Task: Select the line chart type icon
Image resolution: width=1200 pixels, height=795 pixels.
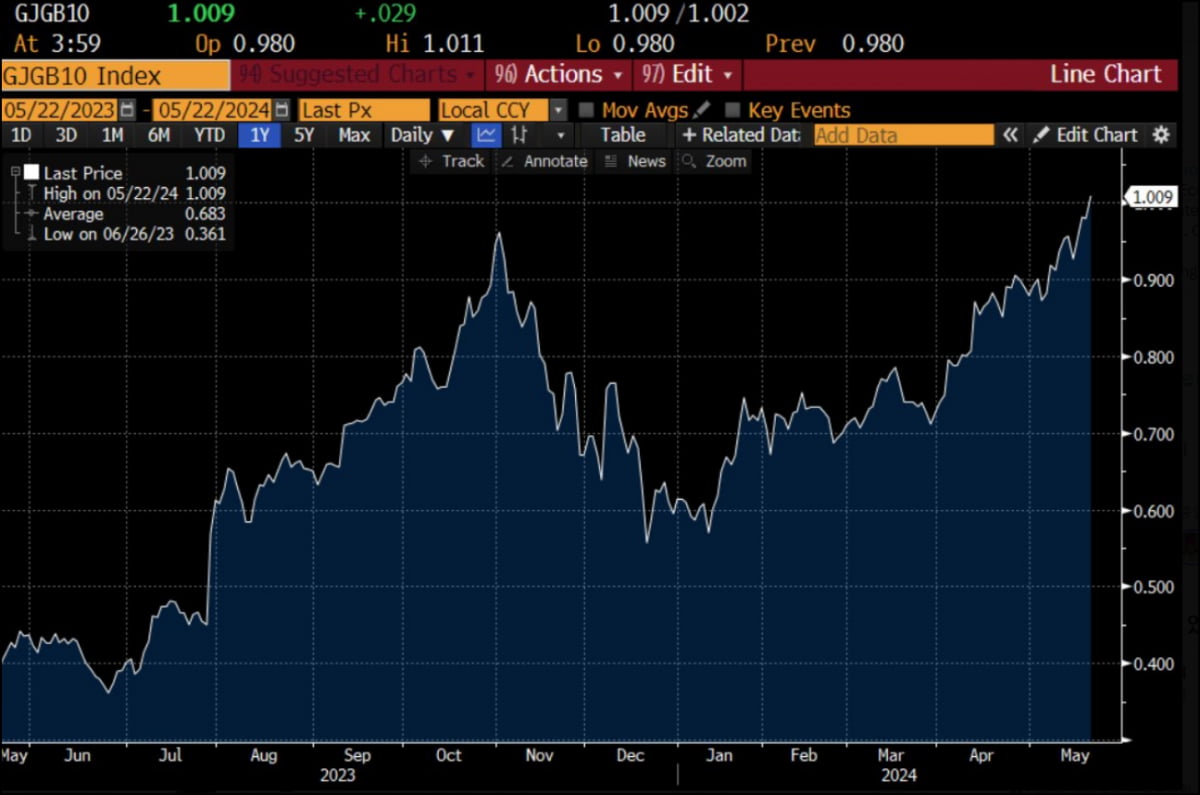Action: [x=486, y=135]
